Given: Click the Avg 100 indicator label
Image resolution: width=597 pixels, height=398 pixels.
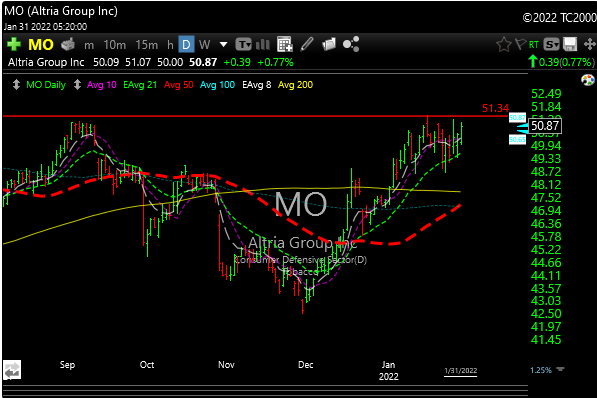Looking at the screenshot, I should pos(217,85).
